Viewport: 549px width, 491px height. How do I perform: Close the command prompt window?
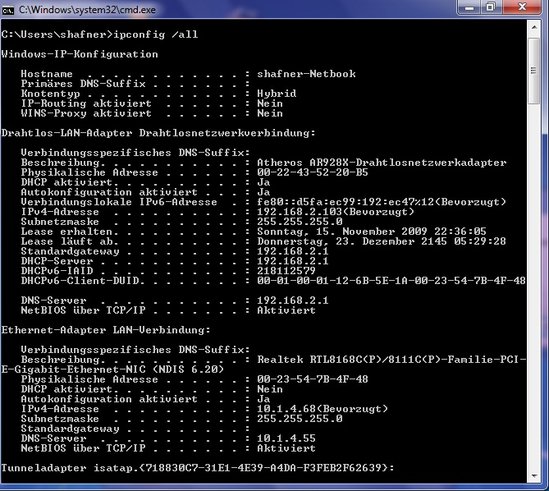tap(522, 7)
